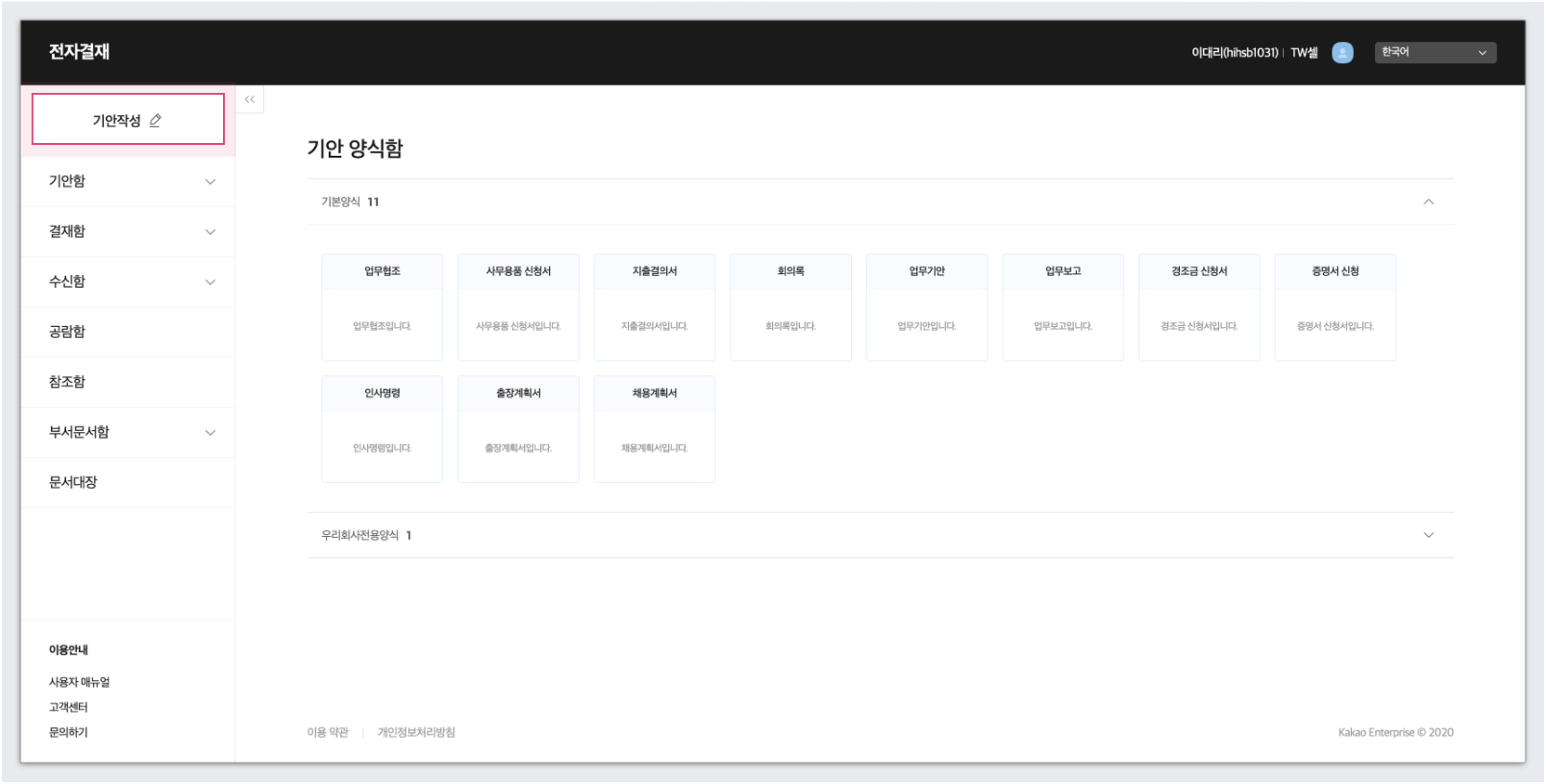This screenshot has width=1546, height=784.
Task: Open 참조함 in sidebar
Action: pos(128,382)
